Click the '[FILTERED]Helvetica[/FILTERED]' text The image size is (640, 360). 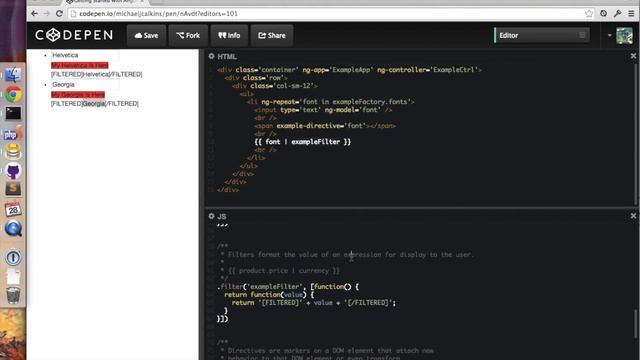[97, 74]
